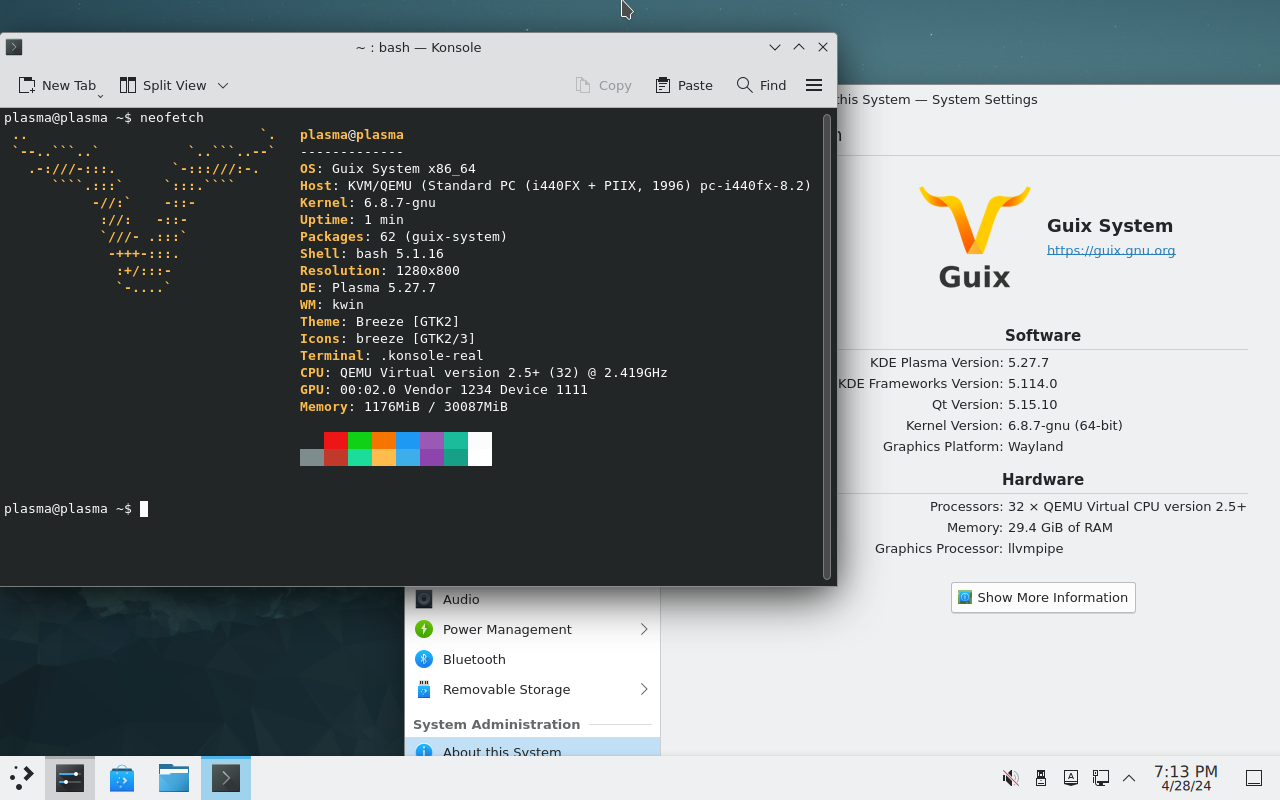Click the muted volume tray icon
The image size is (1280, 800).
pos(1011,778)
